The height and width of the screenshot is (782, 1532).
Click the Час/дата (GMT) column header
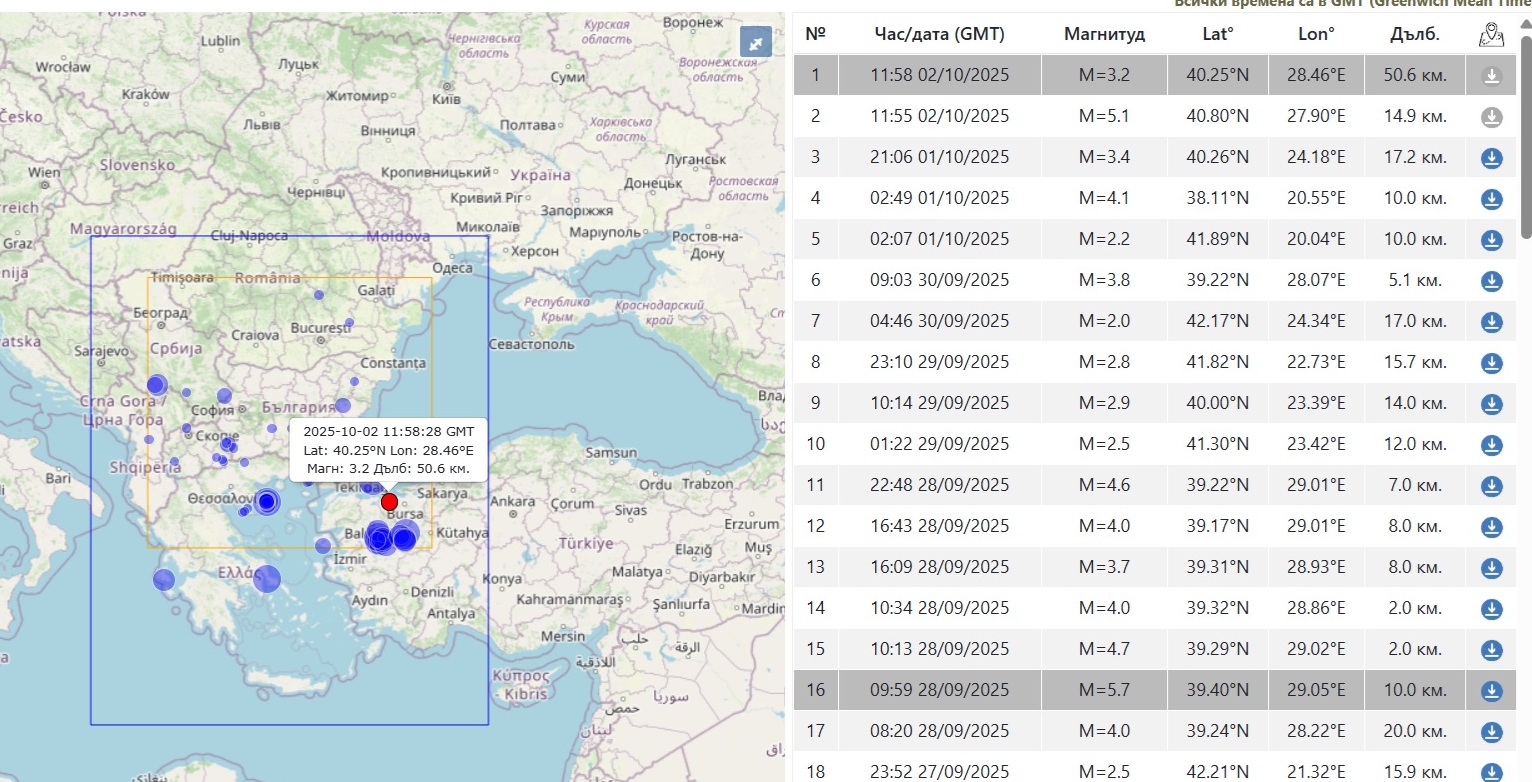(939, 35)
